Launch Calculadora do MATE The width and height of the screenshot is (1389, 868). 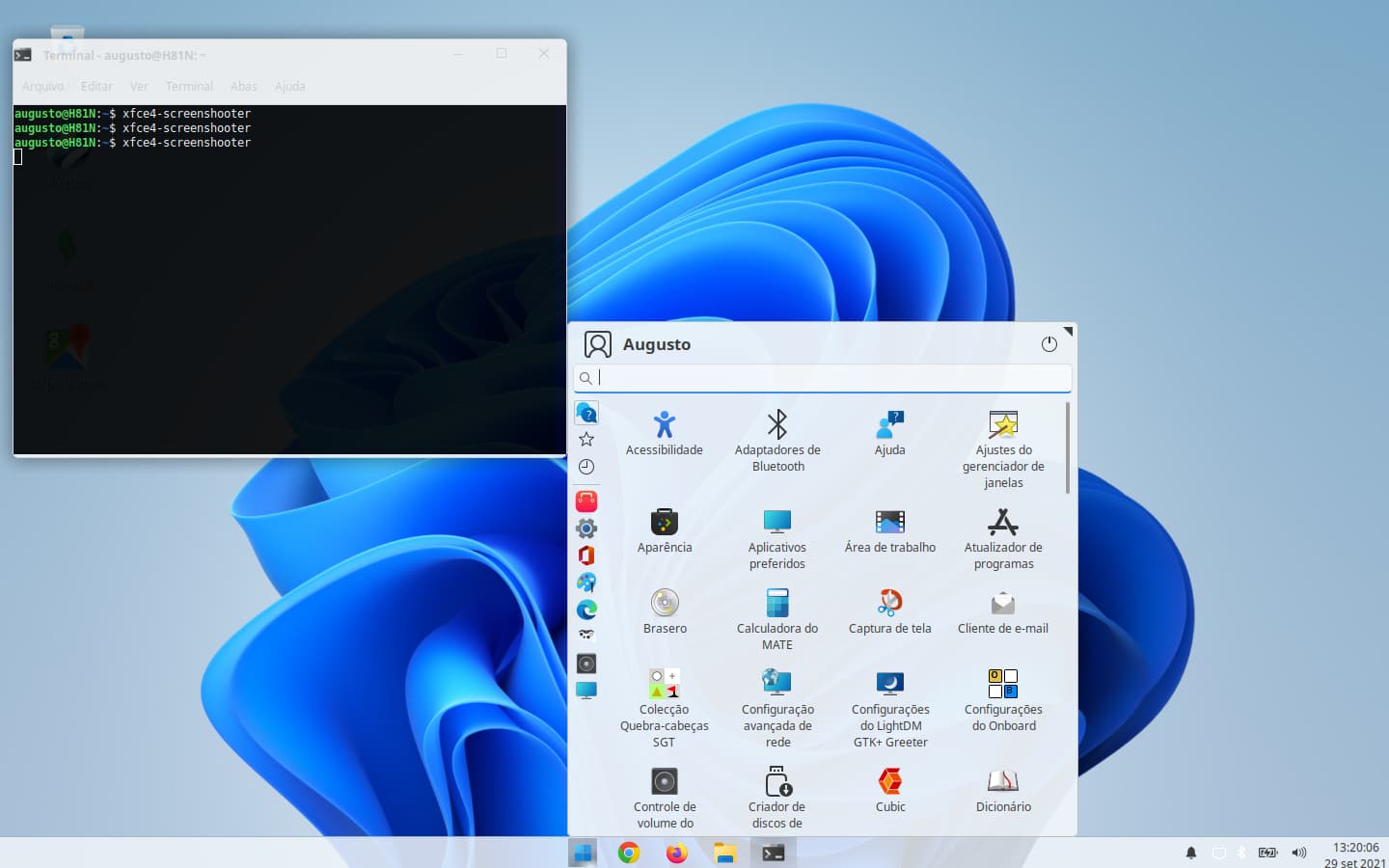pyautogui.click(x=777, y=617)
